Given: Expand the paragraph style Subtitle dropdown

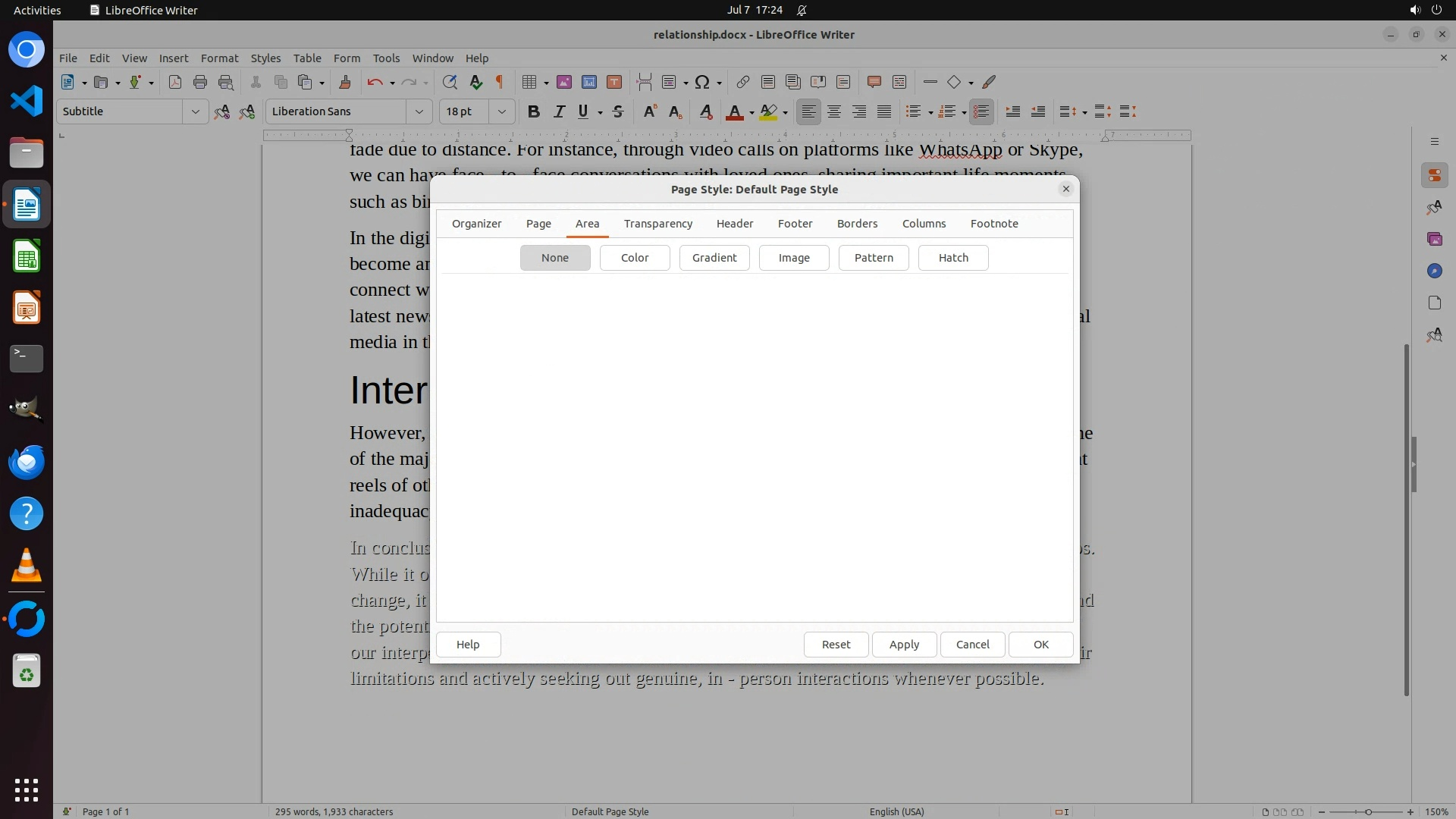Looking at the screenshot, I should 195,111.
